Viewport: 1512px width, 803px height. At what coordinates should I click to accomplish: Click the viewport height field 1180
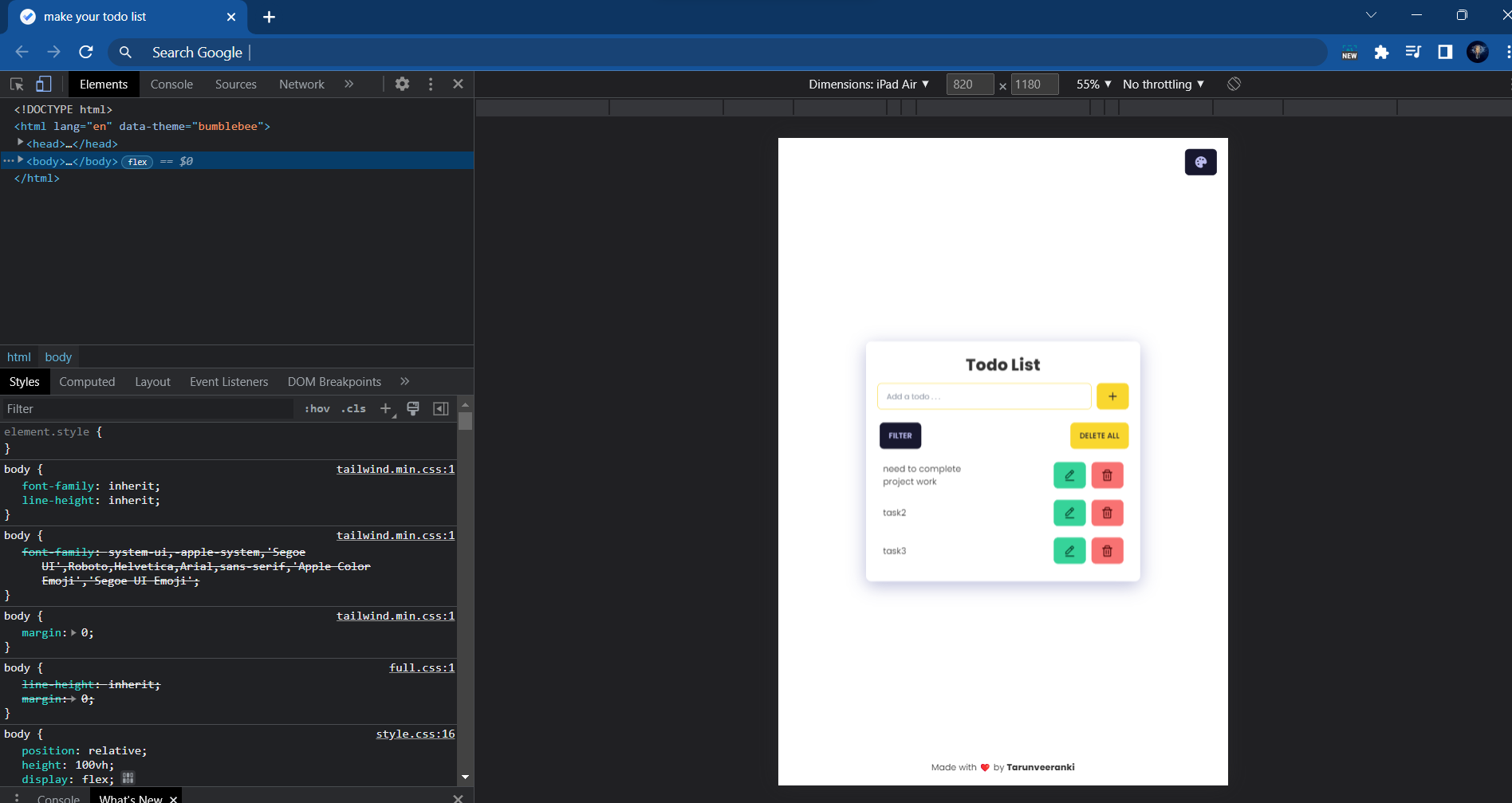pyautogui.click(x=1034, y=84)
